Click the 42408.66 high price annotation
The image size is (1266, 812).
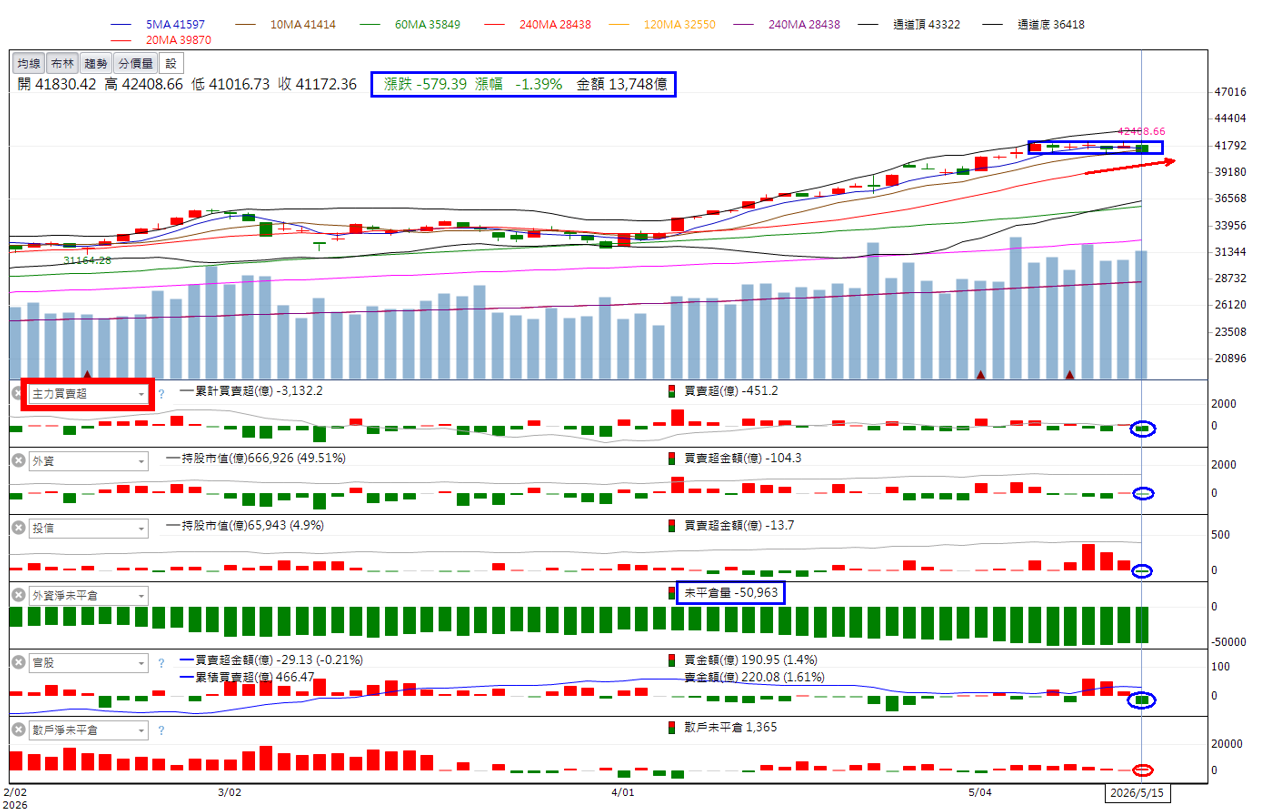[x=1141, y=131]
